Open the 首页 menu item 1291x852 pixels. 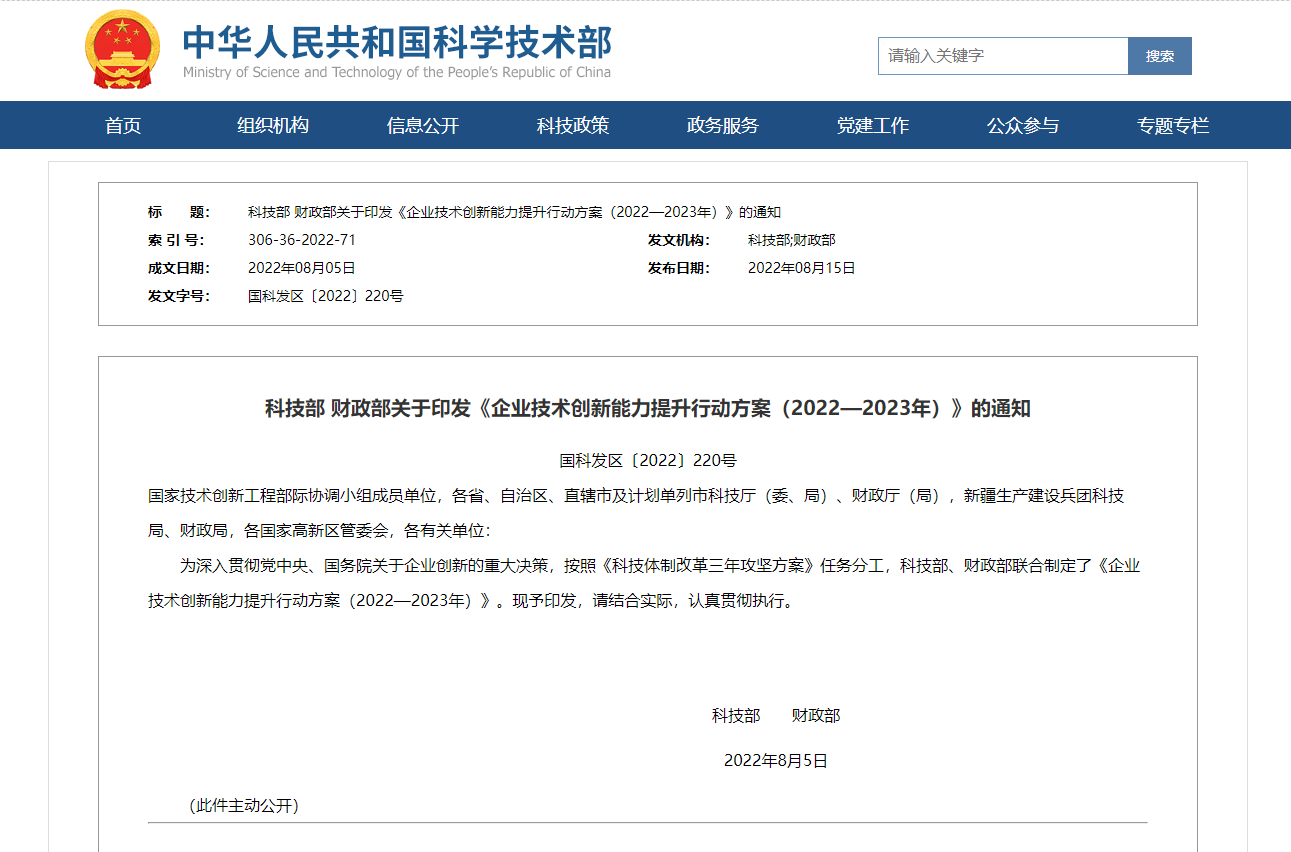pyautogui.click(x=123, y=125)
